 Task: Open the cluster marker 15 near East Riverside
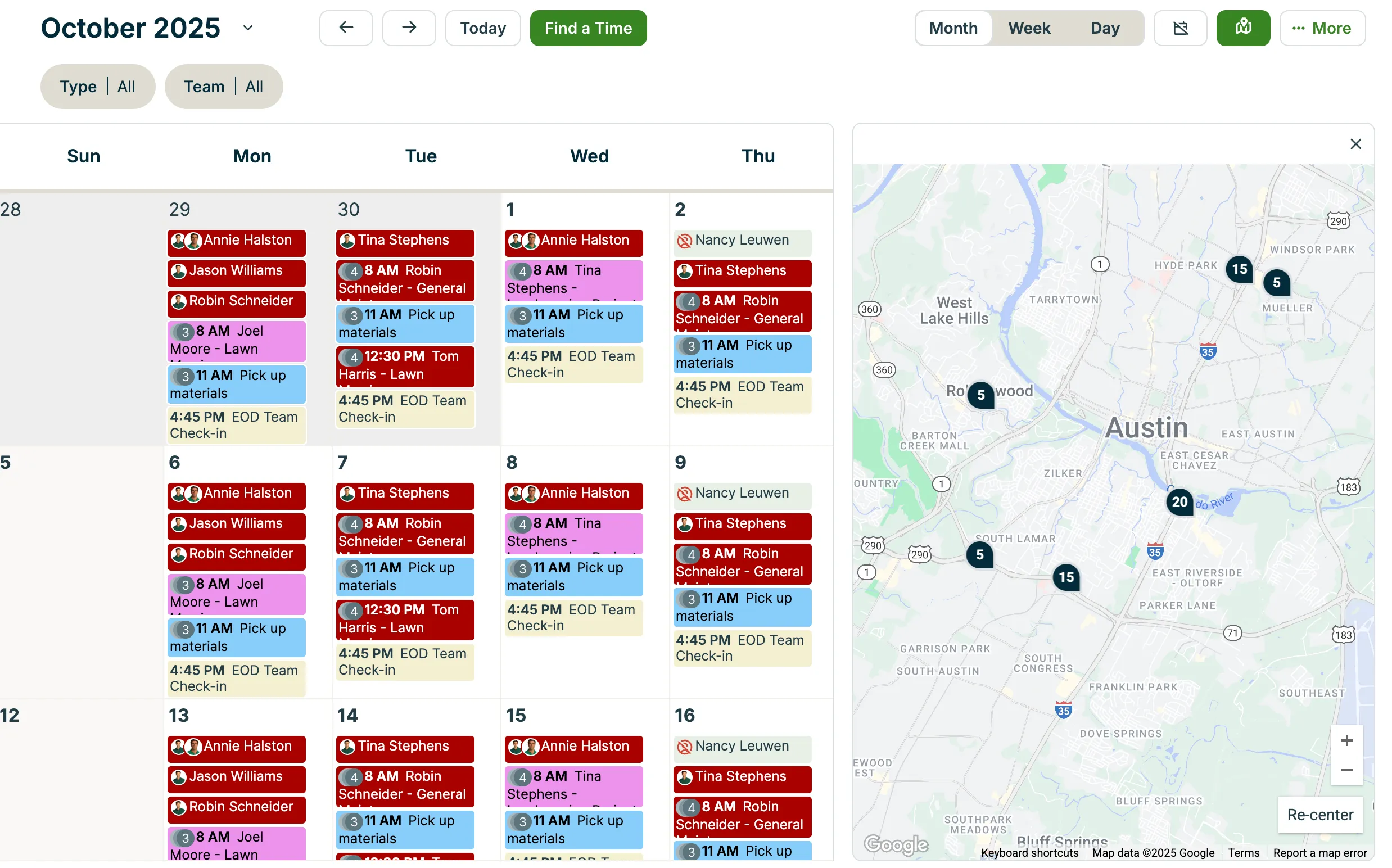(x=1066, y=577)
